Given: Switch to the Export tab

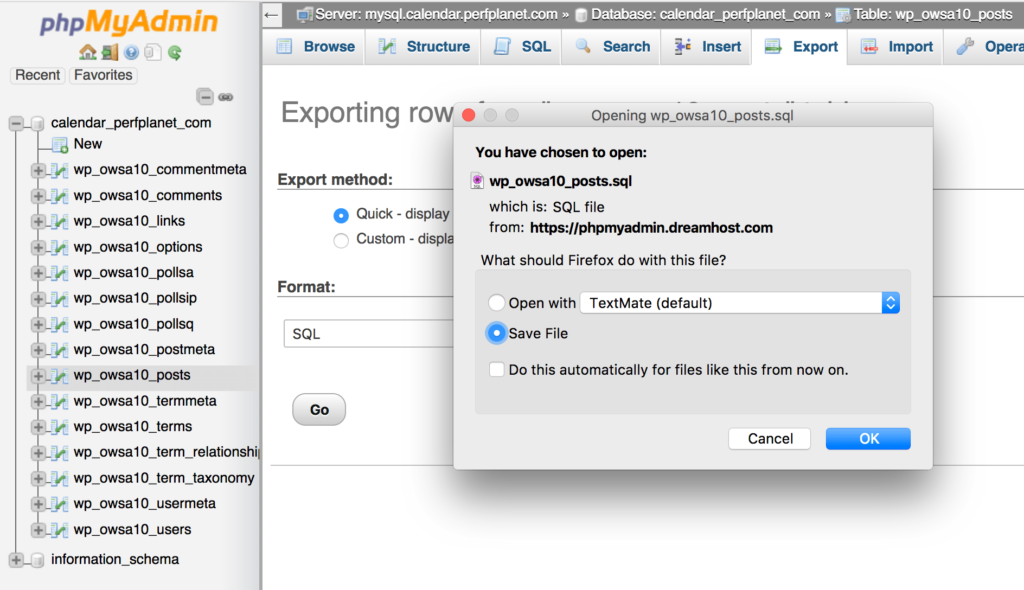Looking at the screenshot, I should pos(801,47).
